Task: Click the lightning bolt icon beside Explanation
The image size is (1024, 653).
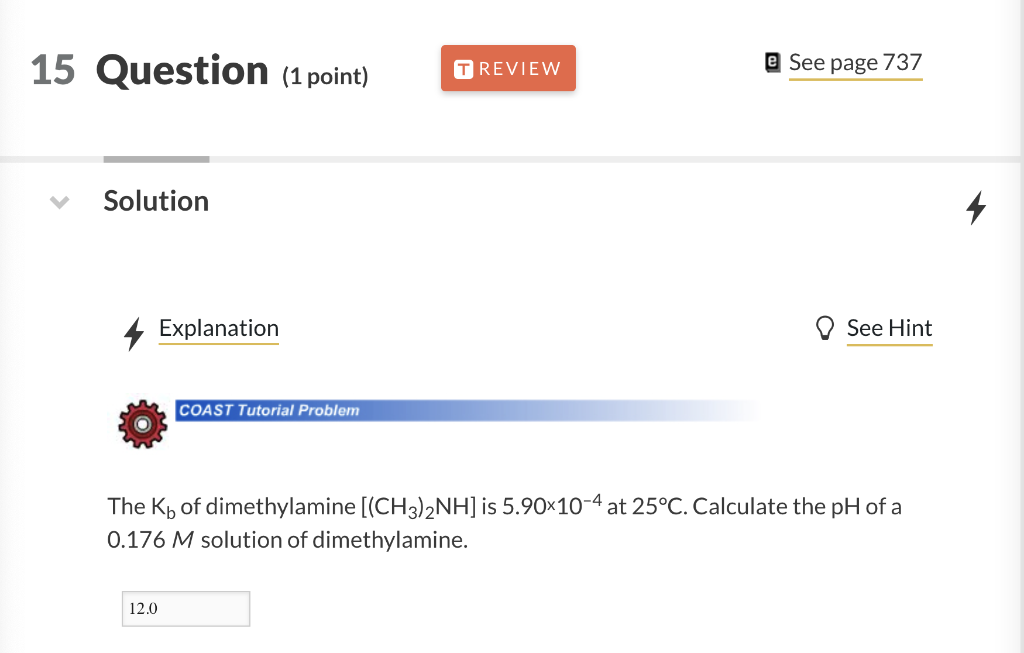Action: (134, 335)
